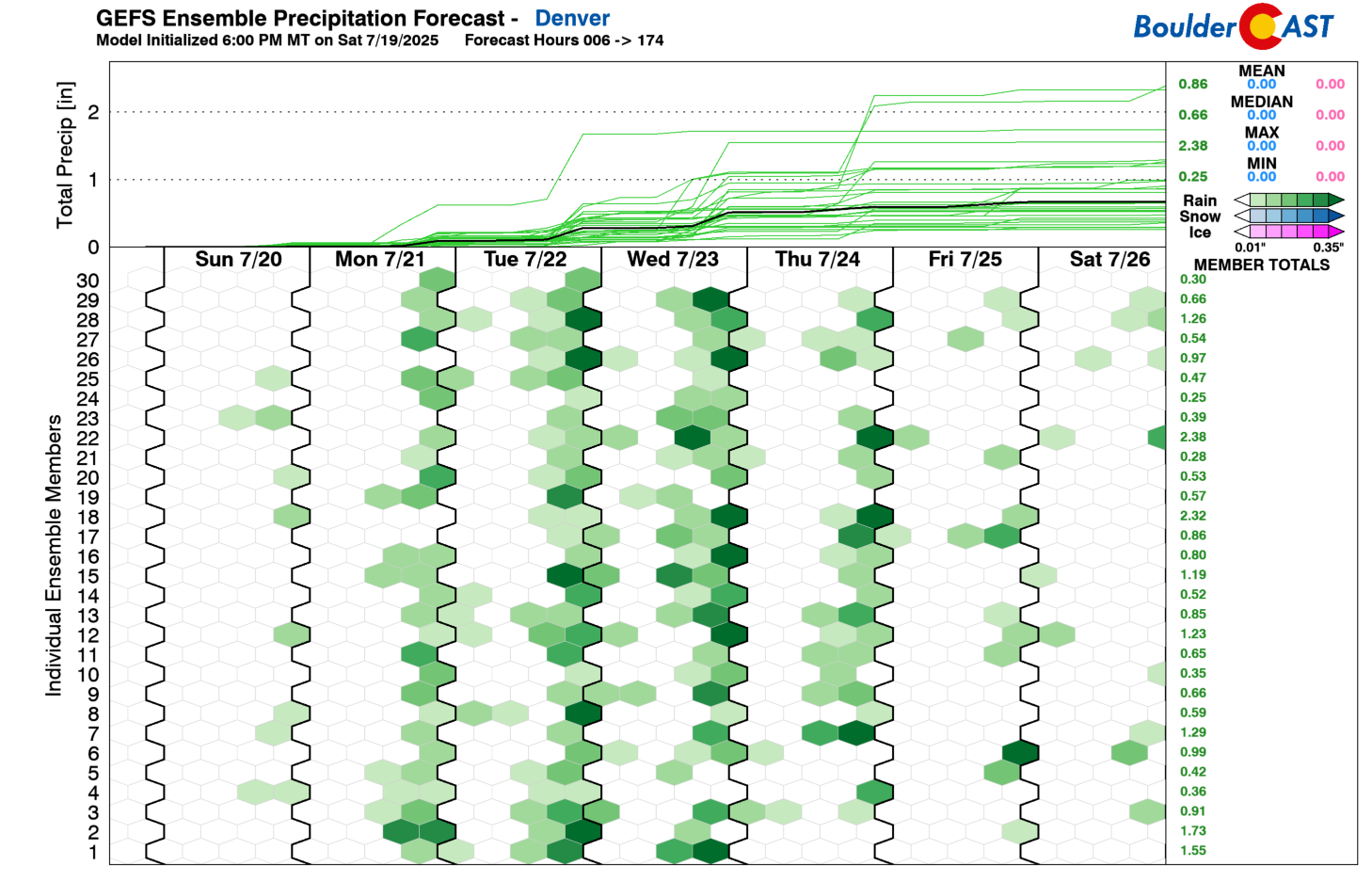1372x882 pixels.
Task: Click the Thu 7/24 day label
Action: click(x=817, y=260)
